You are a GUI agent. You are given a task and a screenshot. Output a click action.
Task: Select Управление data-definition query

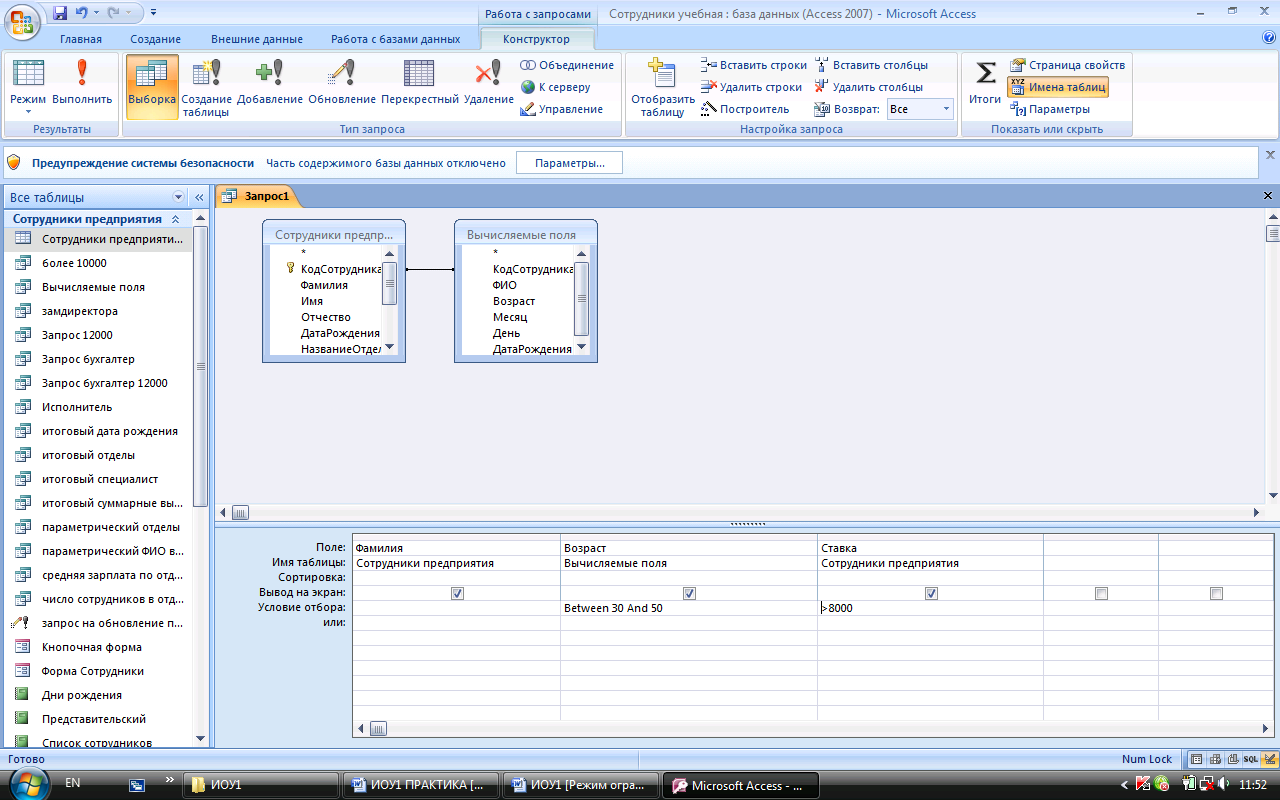point(561,109)
